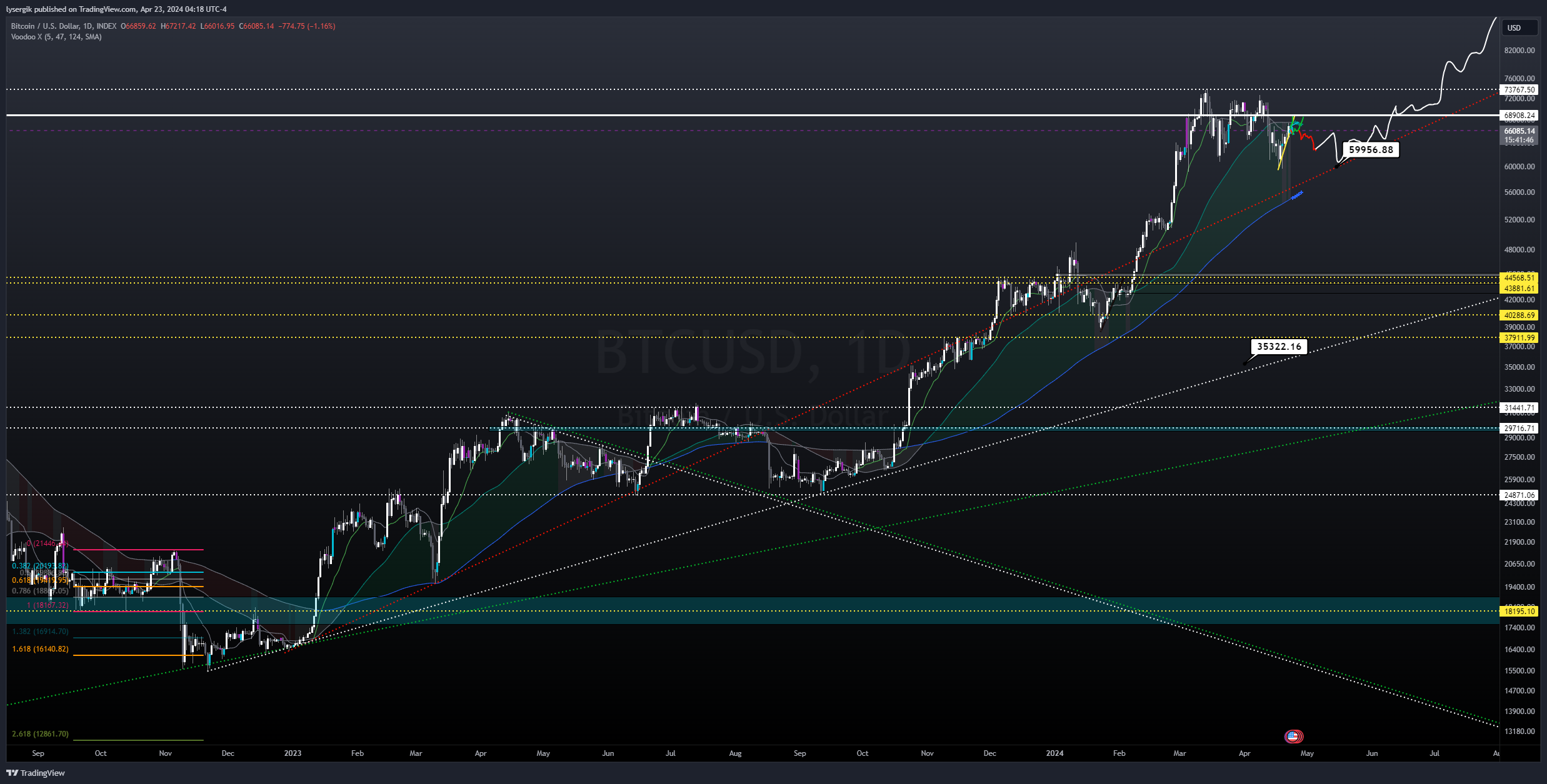Click the −774.75 (−1.16%) change value
This screenshot has width=1547, height=784.
tap(307, 26)
